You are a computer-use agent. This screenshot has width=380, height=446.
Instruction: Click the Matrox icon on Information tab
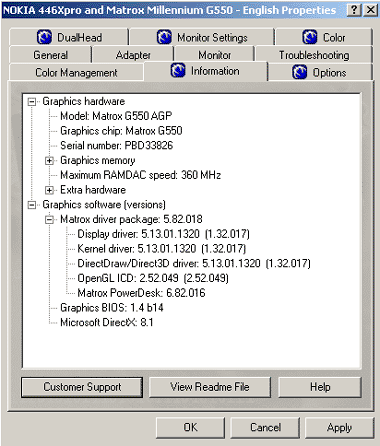(178, 70)
